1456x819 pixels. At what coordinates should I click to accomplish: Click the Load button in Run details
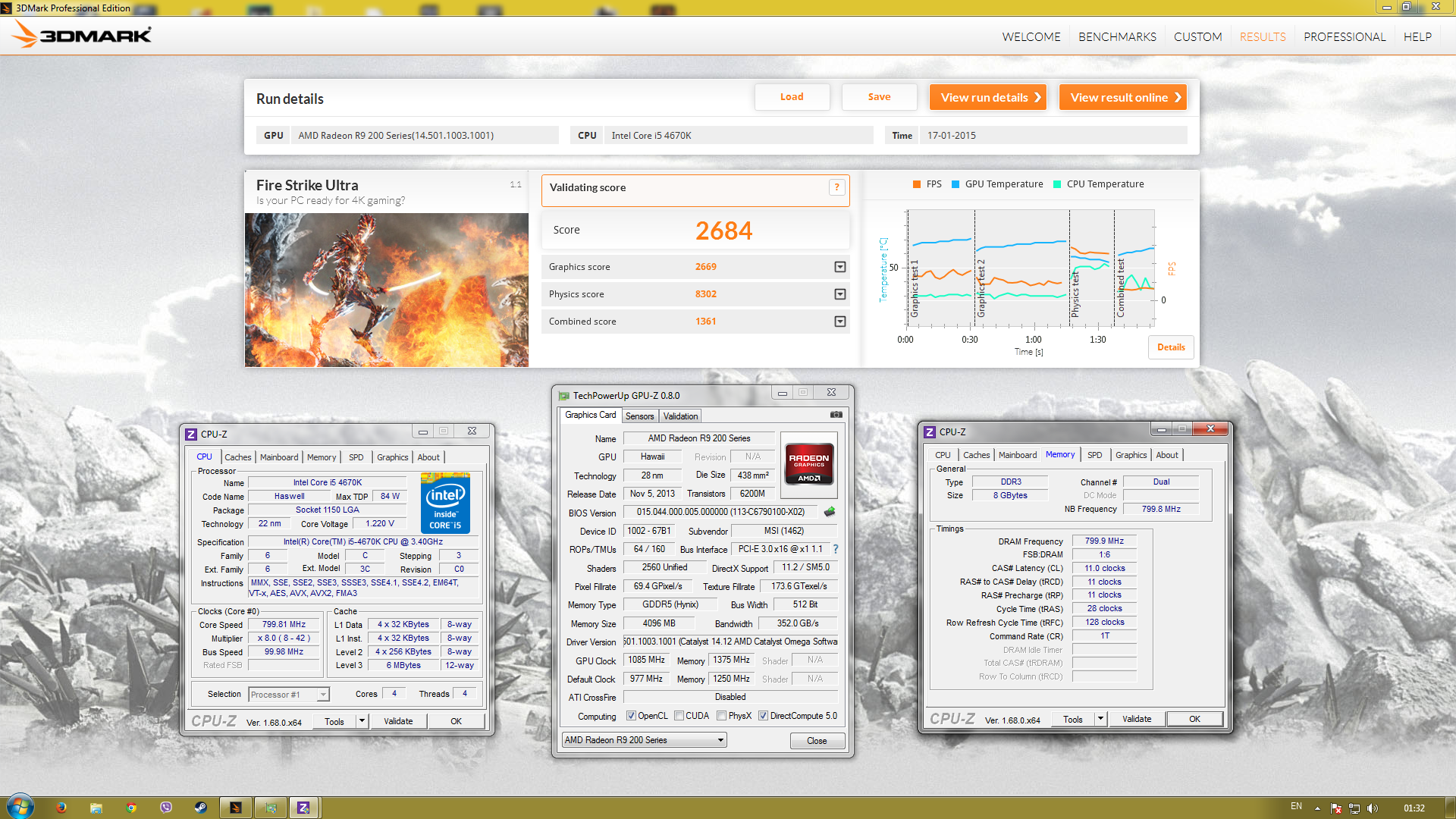(x=792, y=97)
